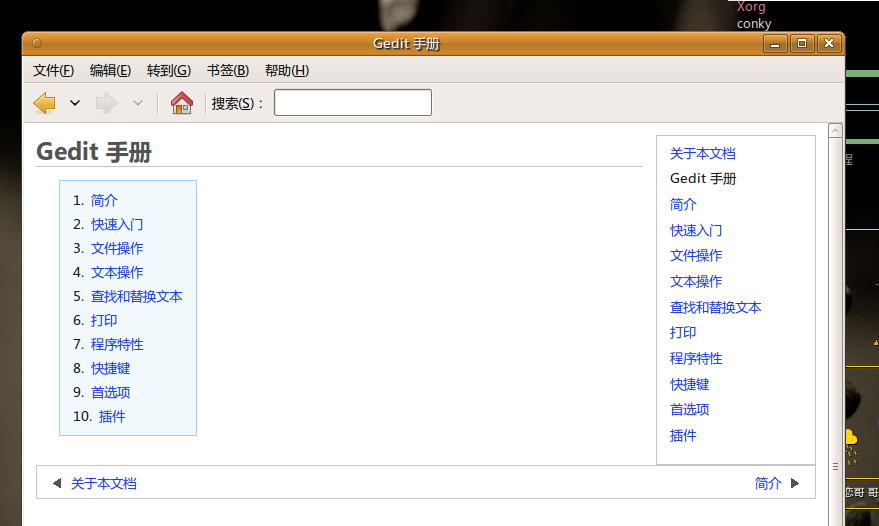Click the greyed forward arrow icon

pos(107,103)
